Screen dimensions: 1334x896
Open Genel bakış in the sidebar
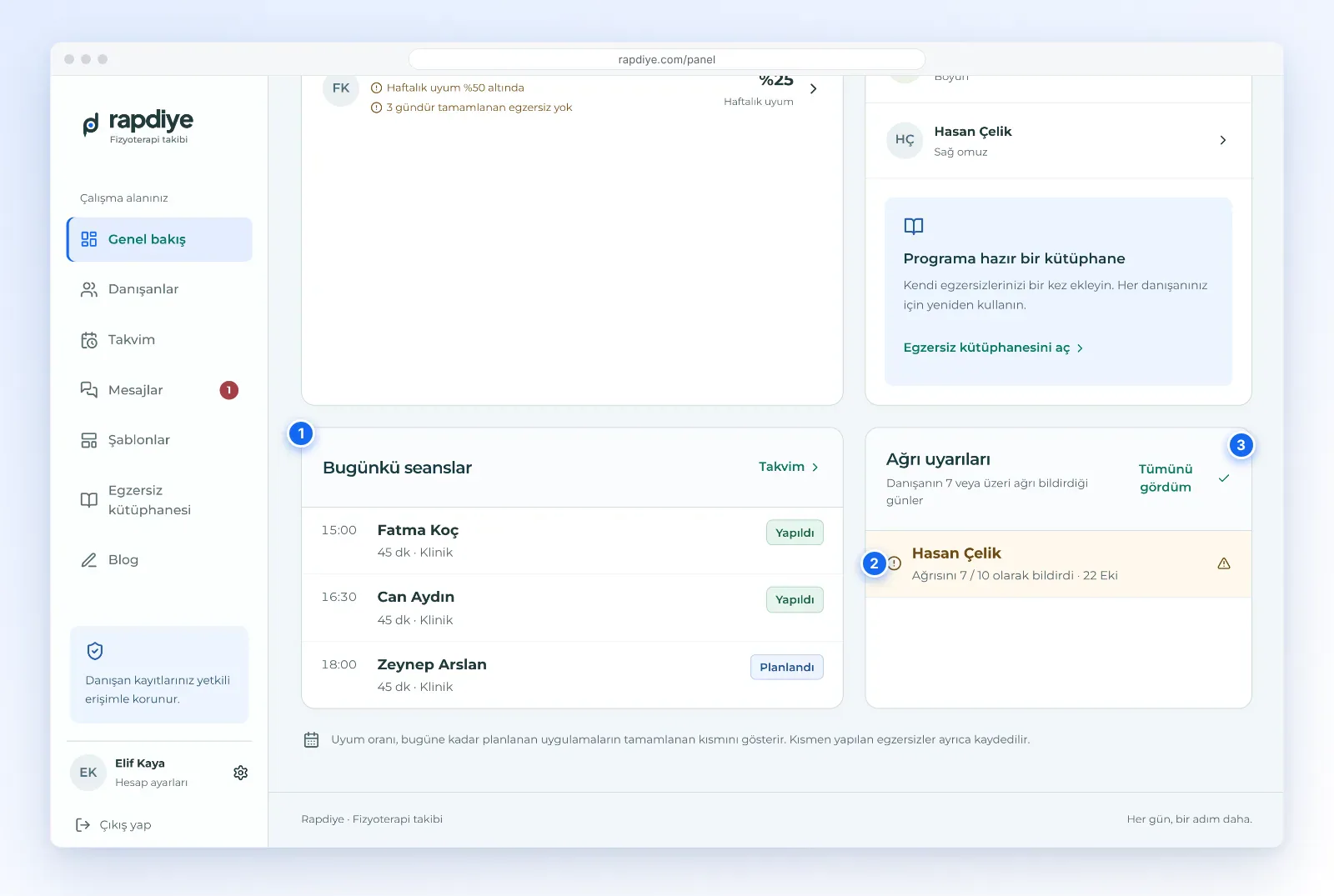159,239
